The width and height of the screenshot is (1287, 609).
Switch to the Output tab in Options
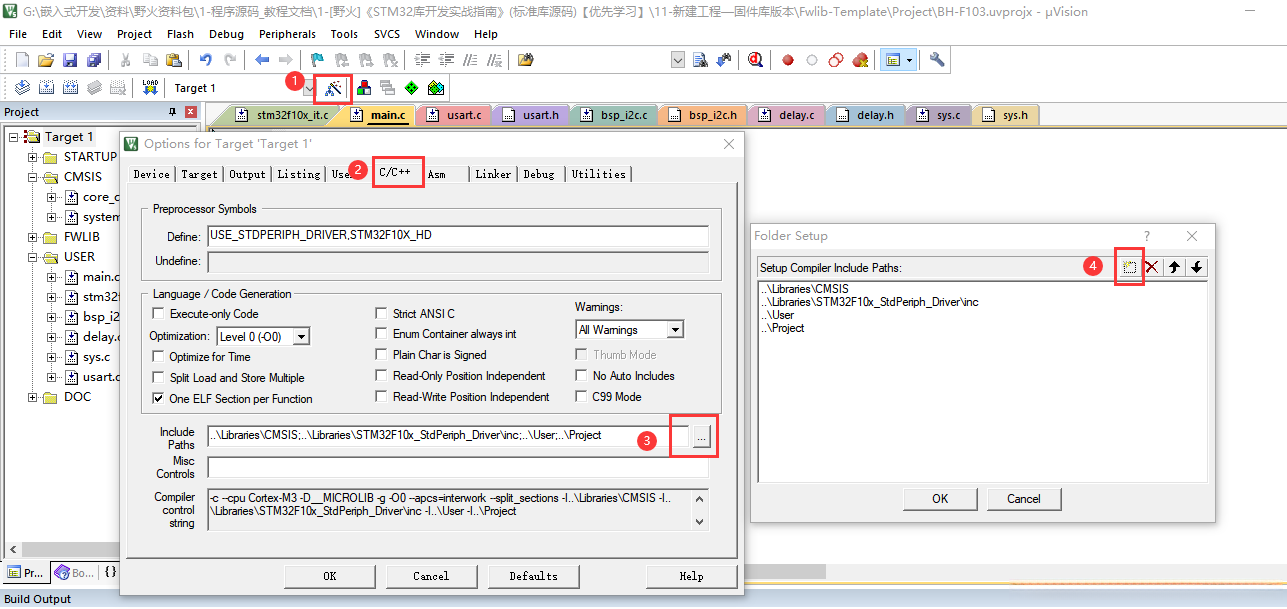pos(247,174)
